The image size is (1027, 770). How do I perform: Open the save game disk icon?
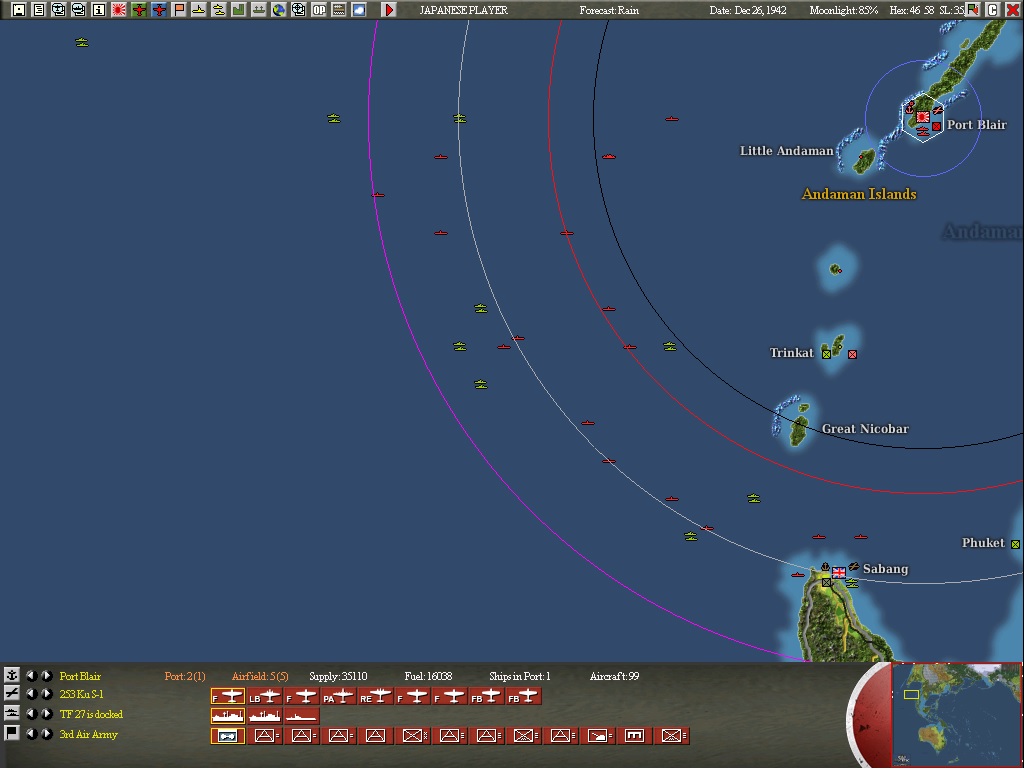point(19,10)
